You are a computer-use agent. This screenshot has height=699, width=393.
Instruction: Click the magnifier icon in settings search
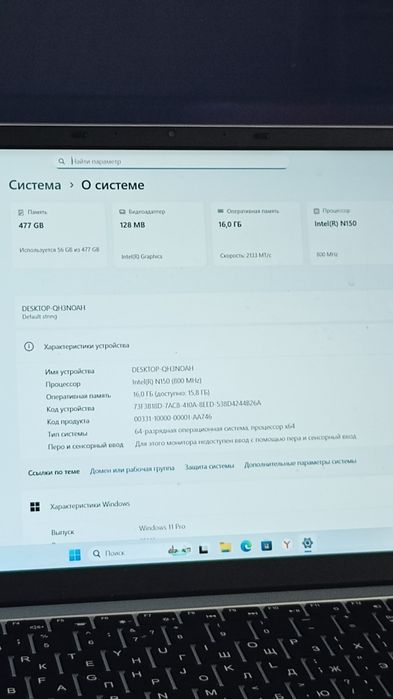61,161
